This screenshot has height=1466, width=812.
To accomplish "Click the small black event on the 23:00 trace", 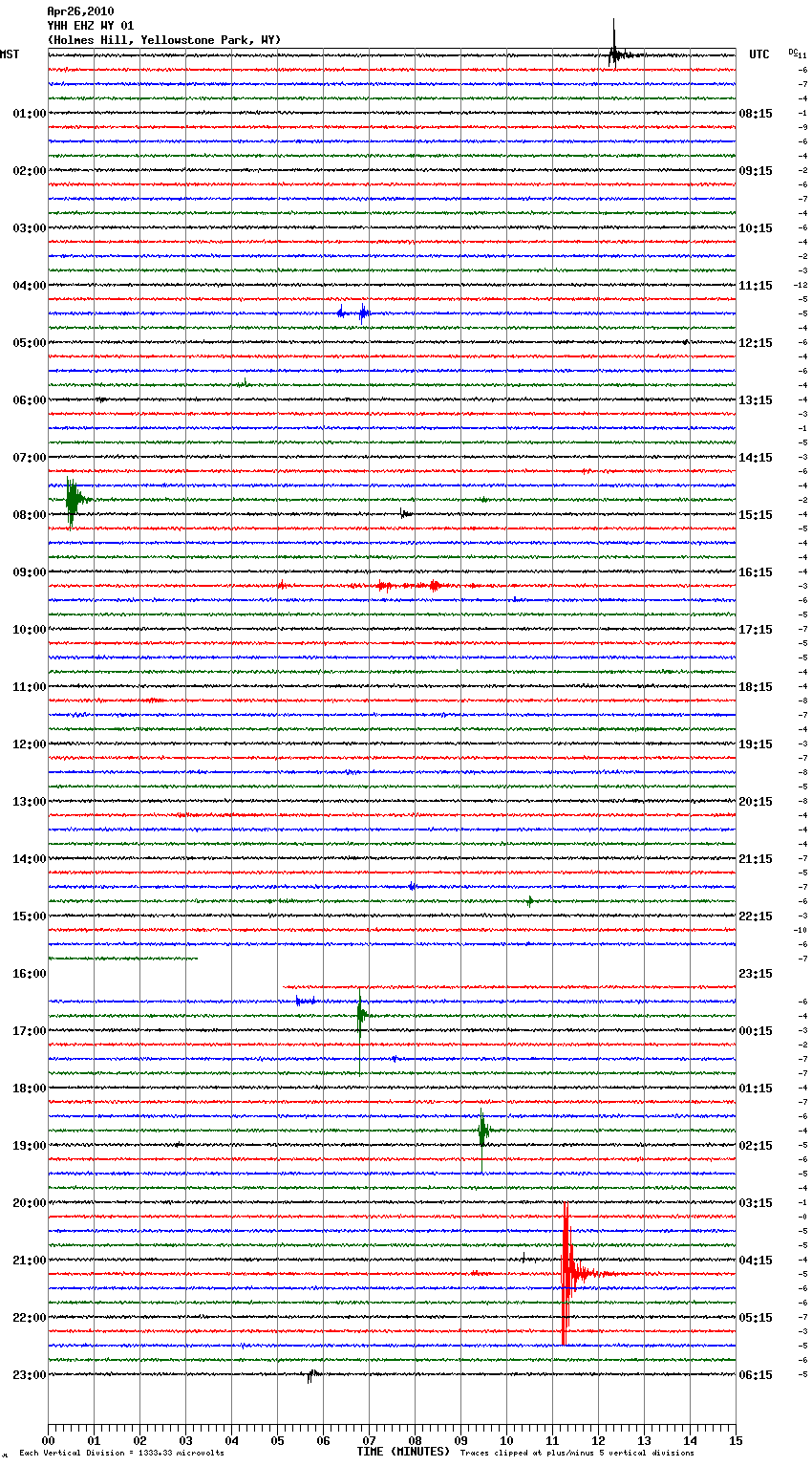I will pyautogui.click(x=311, y=1376).
